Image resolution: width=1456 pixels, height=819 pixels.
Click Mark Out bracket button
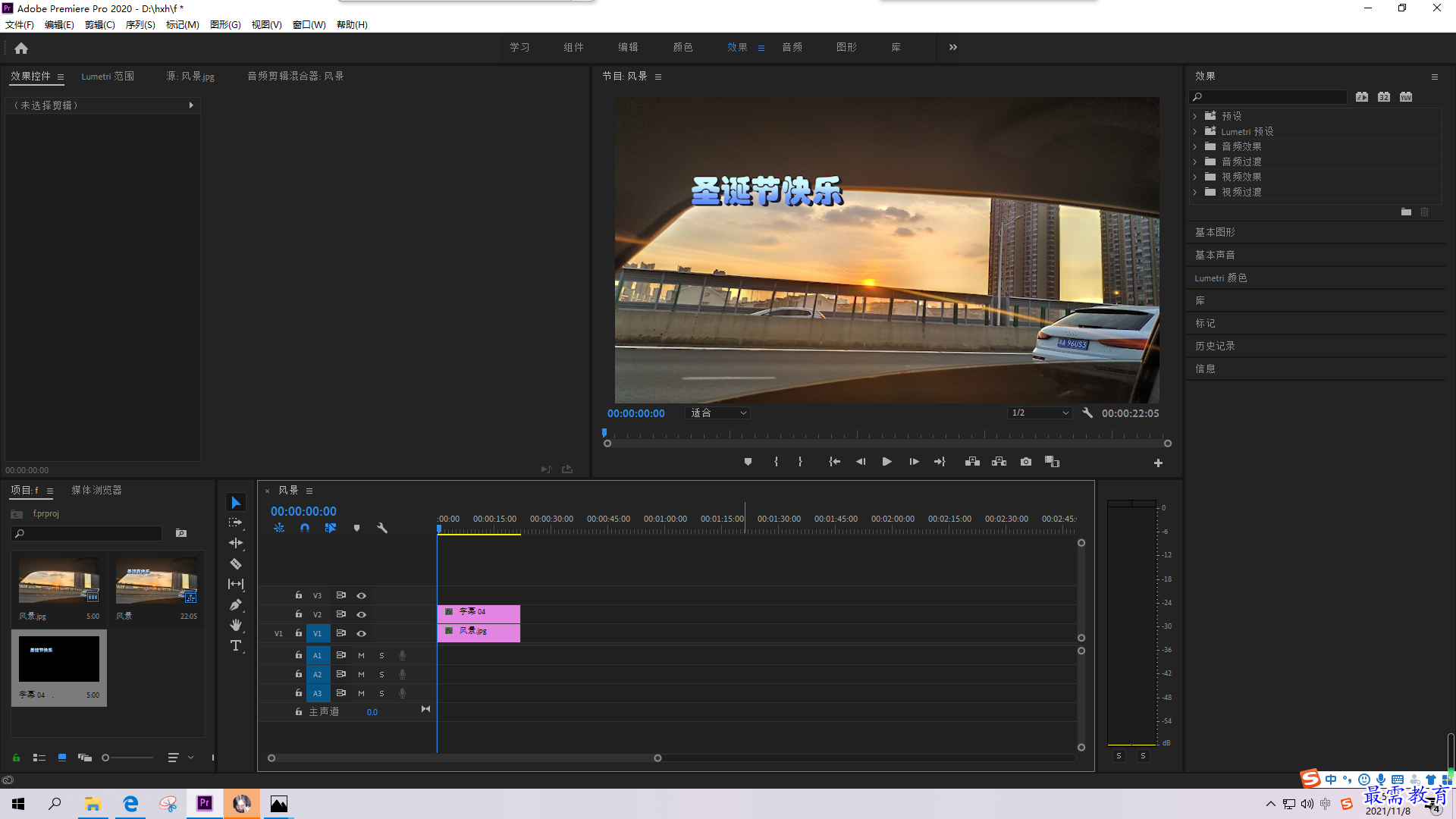pos(800,462)
